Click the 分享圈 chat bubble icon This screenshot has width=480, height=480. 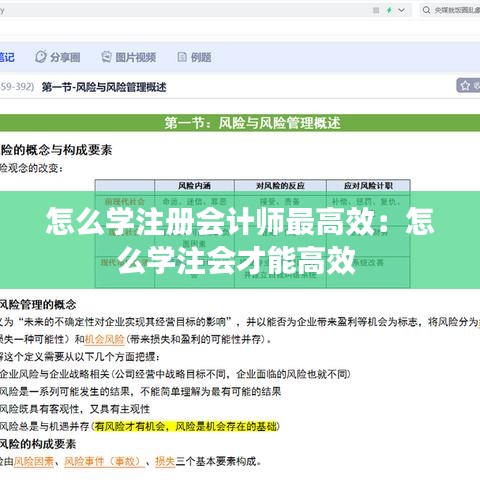(x=41, y=57)
